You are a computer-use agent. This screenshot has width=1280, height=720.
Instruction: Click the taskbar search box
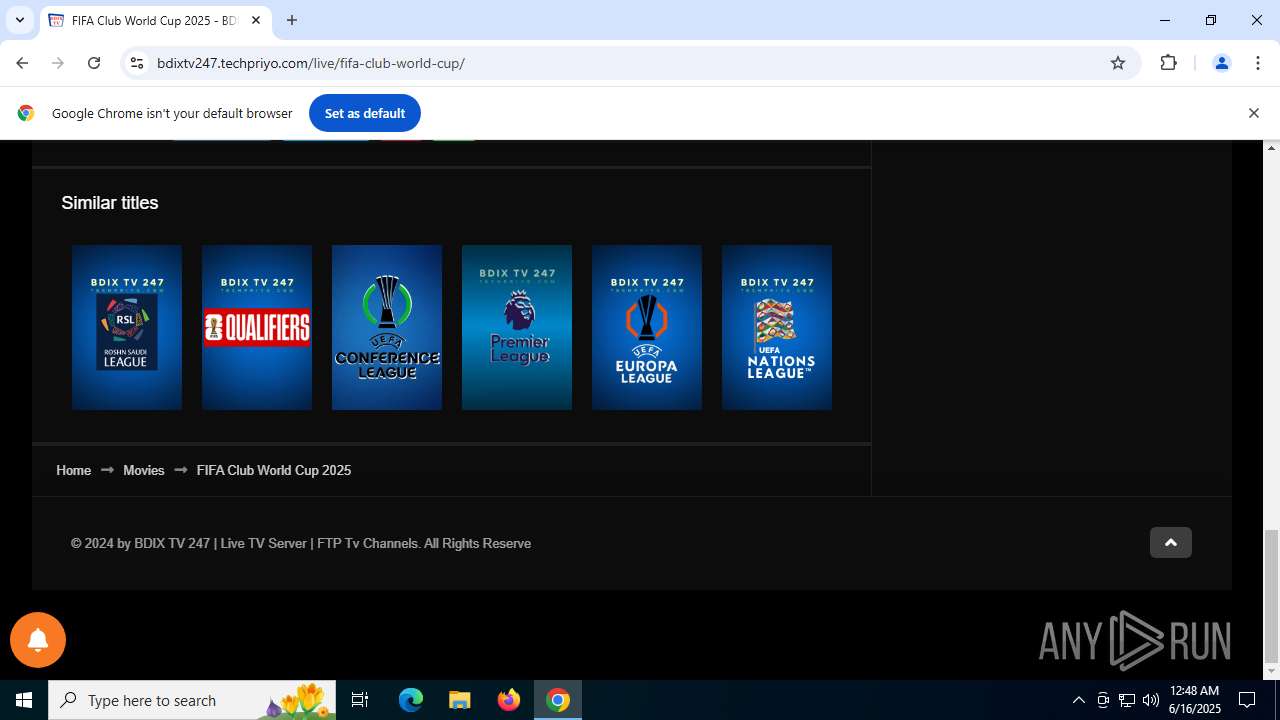192,700
